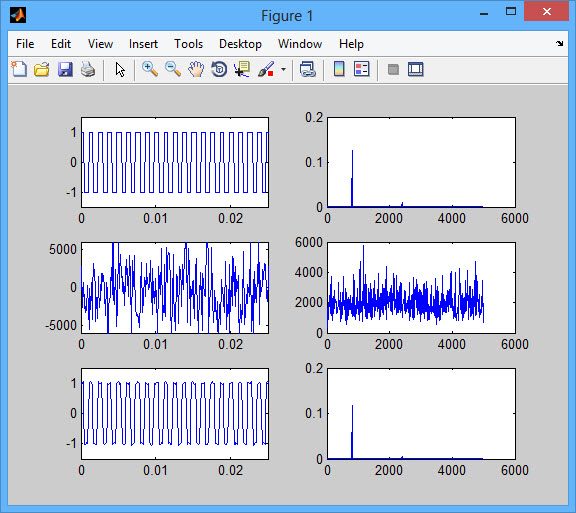Image resolution: width=576 pixels, height=513 pixels.
Task: Click inside the noisy 5000-range time plot
Action: tap(175, 288)
